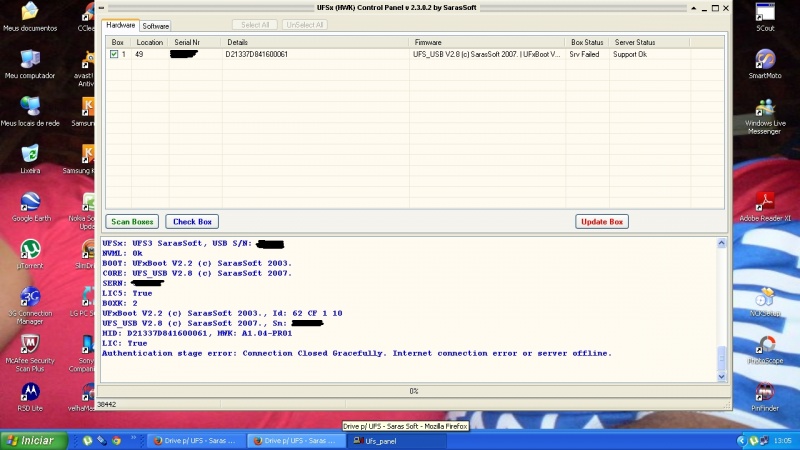The width and height of the screenshot is (800, 450).
Task: Sort by Serial Nr column header
Action: (x=195, y=42)
